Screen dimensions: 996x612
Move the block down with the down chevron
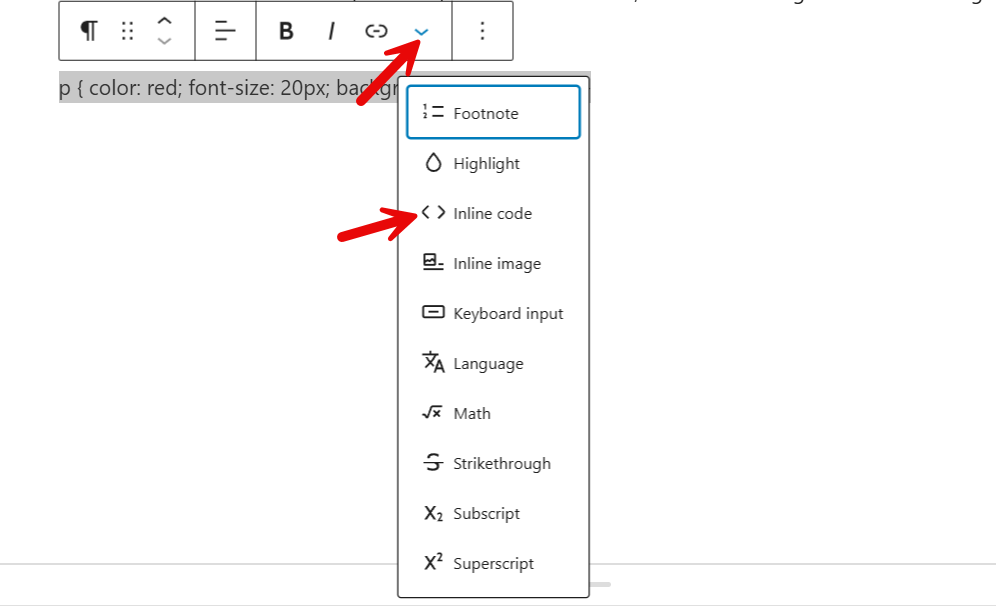pyautogui.click(x=163, y=41)
